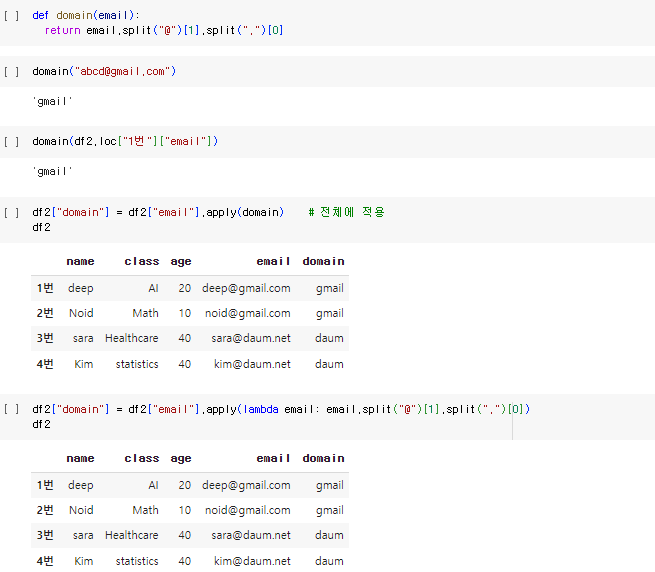Click 'sara@daum.net' cell in the first table
Screen dimensions: 655x572
(x=251, y=338)
